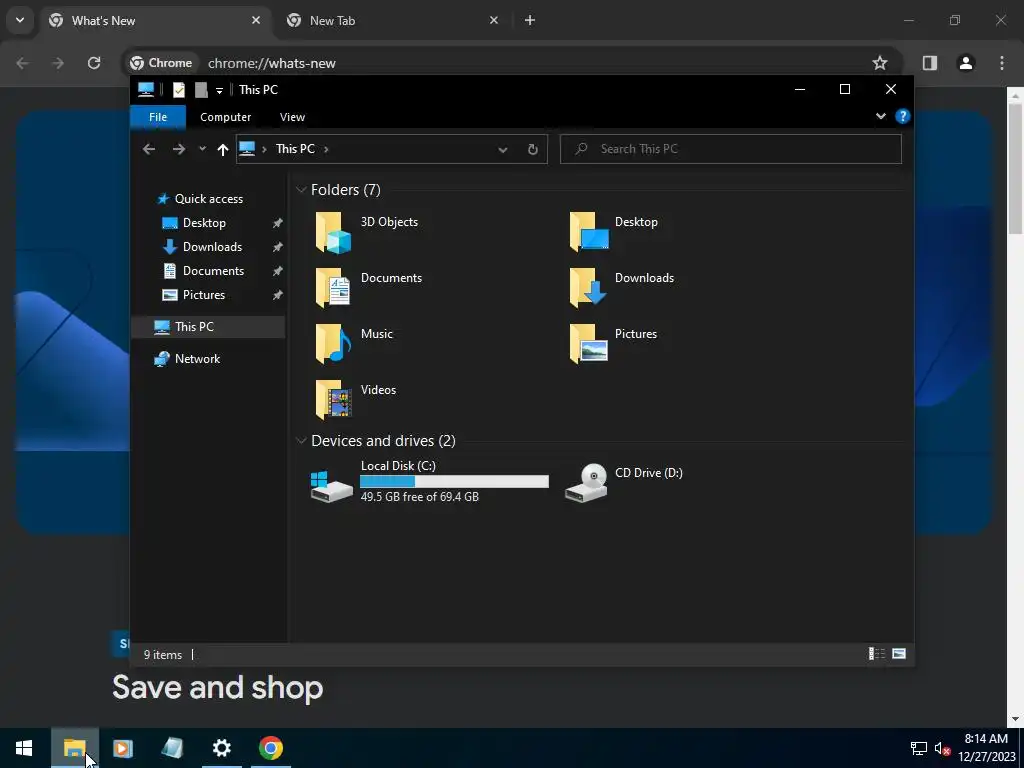1024x768 pixels.
Task: Open the Desktop folder in Folders section
Action: (x=614, y=232)
